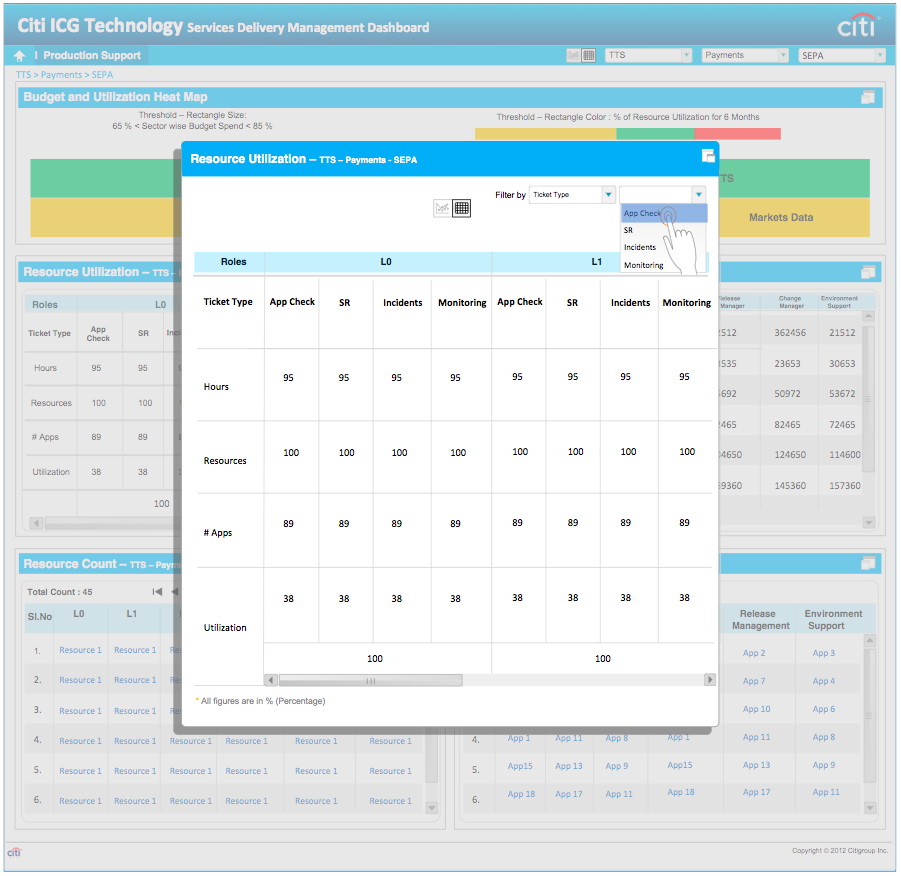Click SEPA in the breadcrumb

(x=102, y=75)
